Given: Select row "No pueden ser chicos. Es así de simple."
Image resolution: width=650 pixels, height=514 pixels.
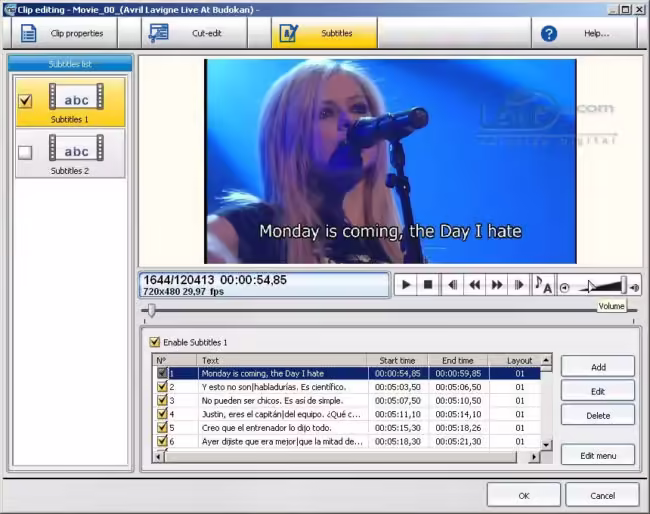Looking at the screenshot, I should pyautogui.click(x=347, y=400).
